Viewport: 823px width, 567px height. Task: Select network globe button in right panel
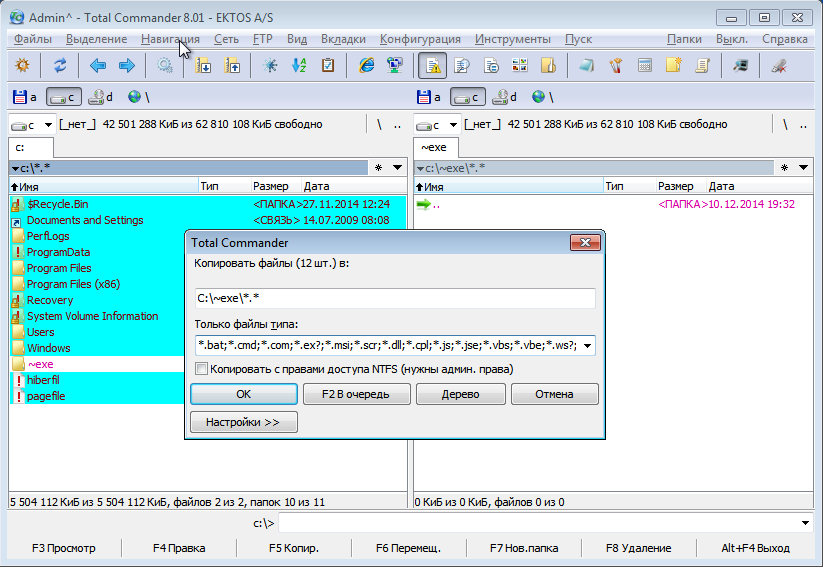click(543, 97)
